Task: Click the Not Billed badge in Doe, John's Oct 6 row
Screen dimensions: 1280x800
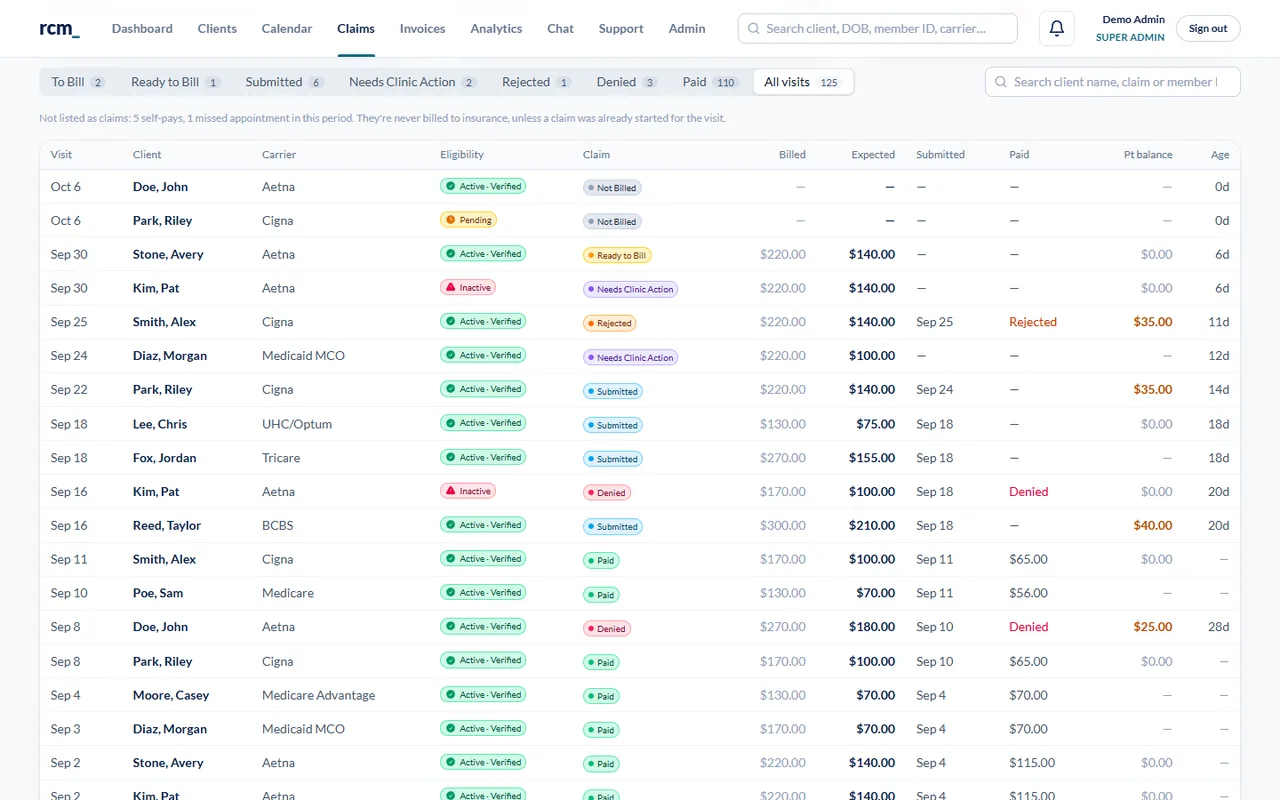Action: click(612, 187)
